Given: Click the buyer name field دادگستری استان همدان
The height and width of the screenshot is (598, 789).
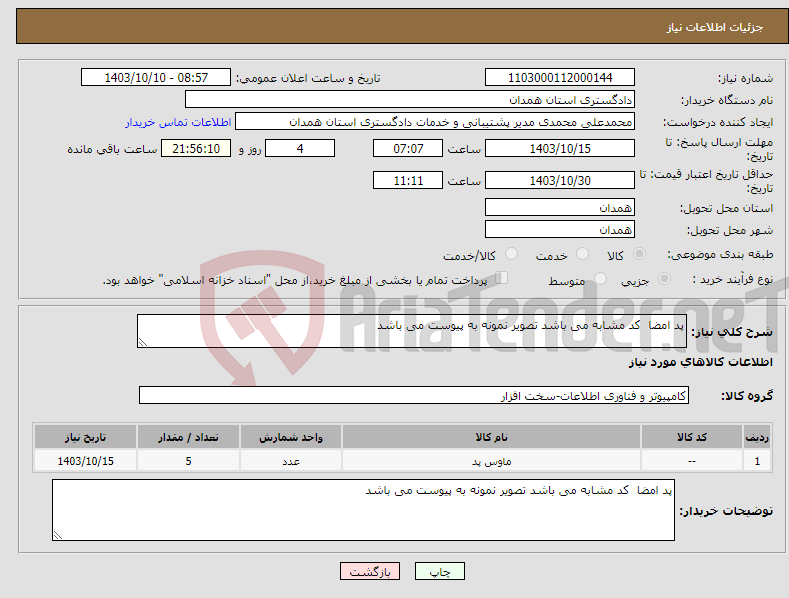Looking at the screenshot, I should (x=410, y=99).
